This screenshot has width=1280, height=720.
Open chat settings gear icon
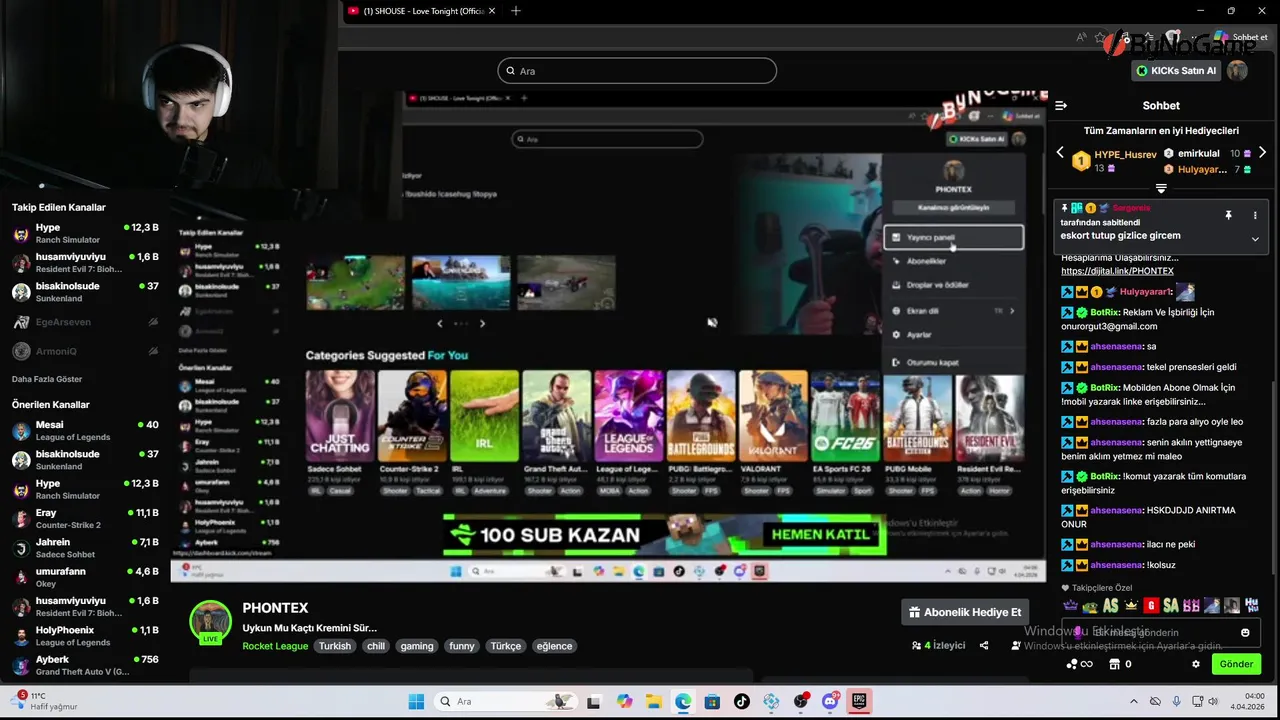pyautogui.click(x=1195, y=664)
